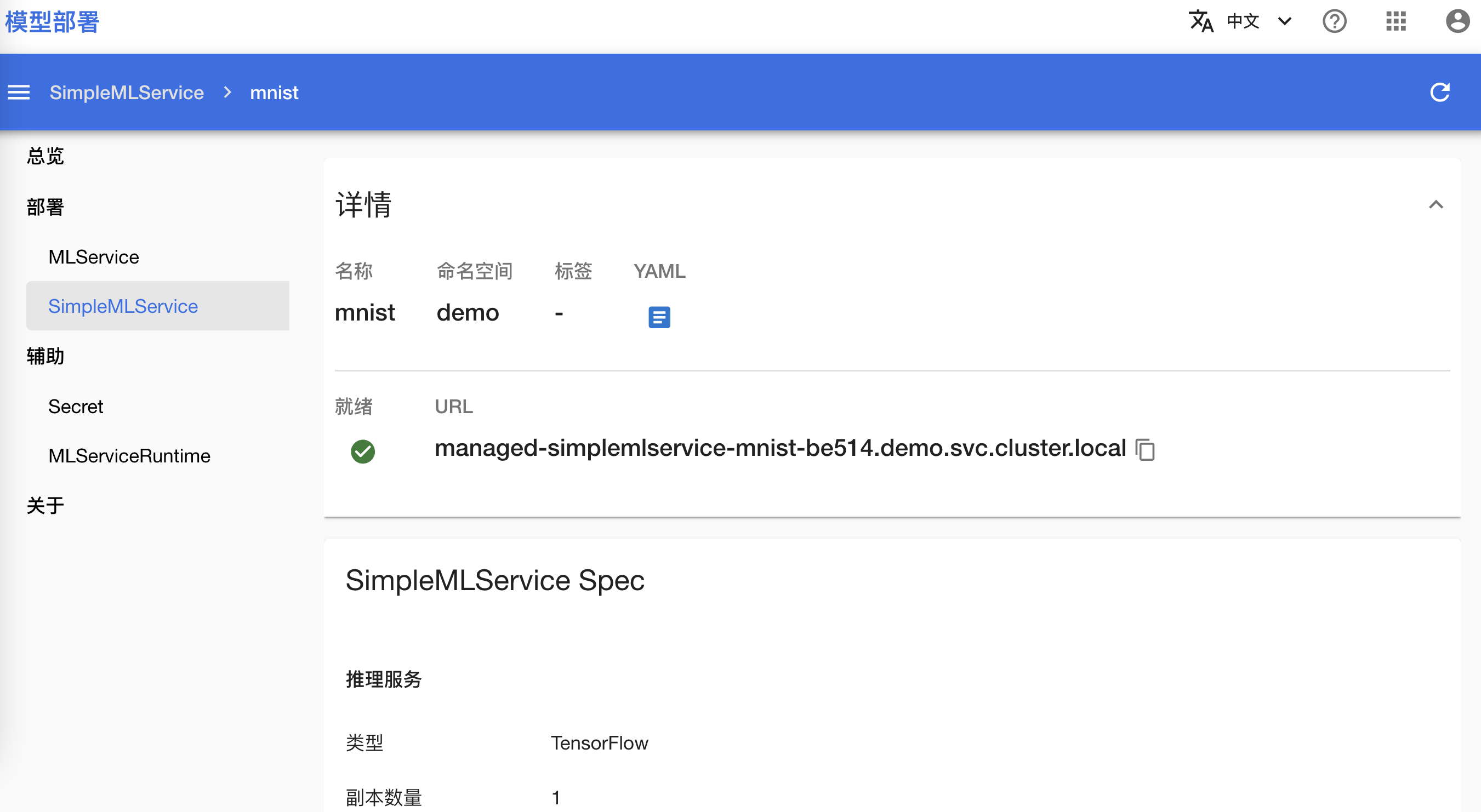
Task: Click the 名称 column label
Action: (354, 271)
